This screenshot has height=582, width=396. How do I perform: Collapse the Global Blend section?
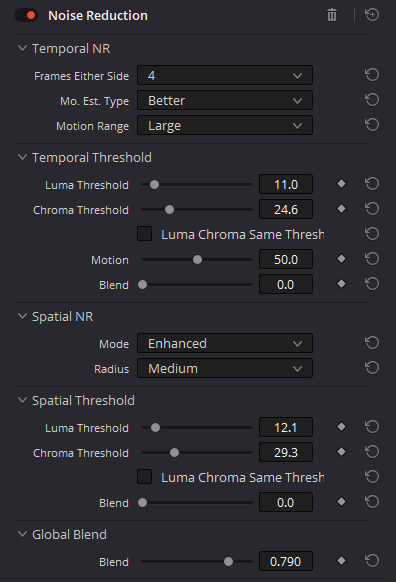[x=23, y=534]
